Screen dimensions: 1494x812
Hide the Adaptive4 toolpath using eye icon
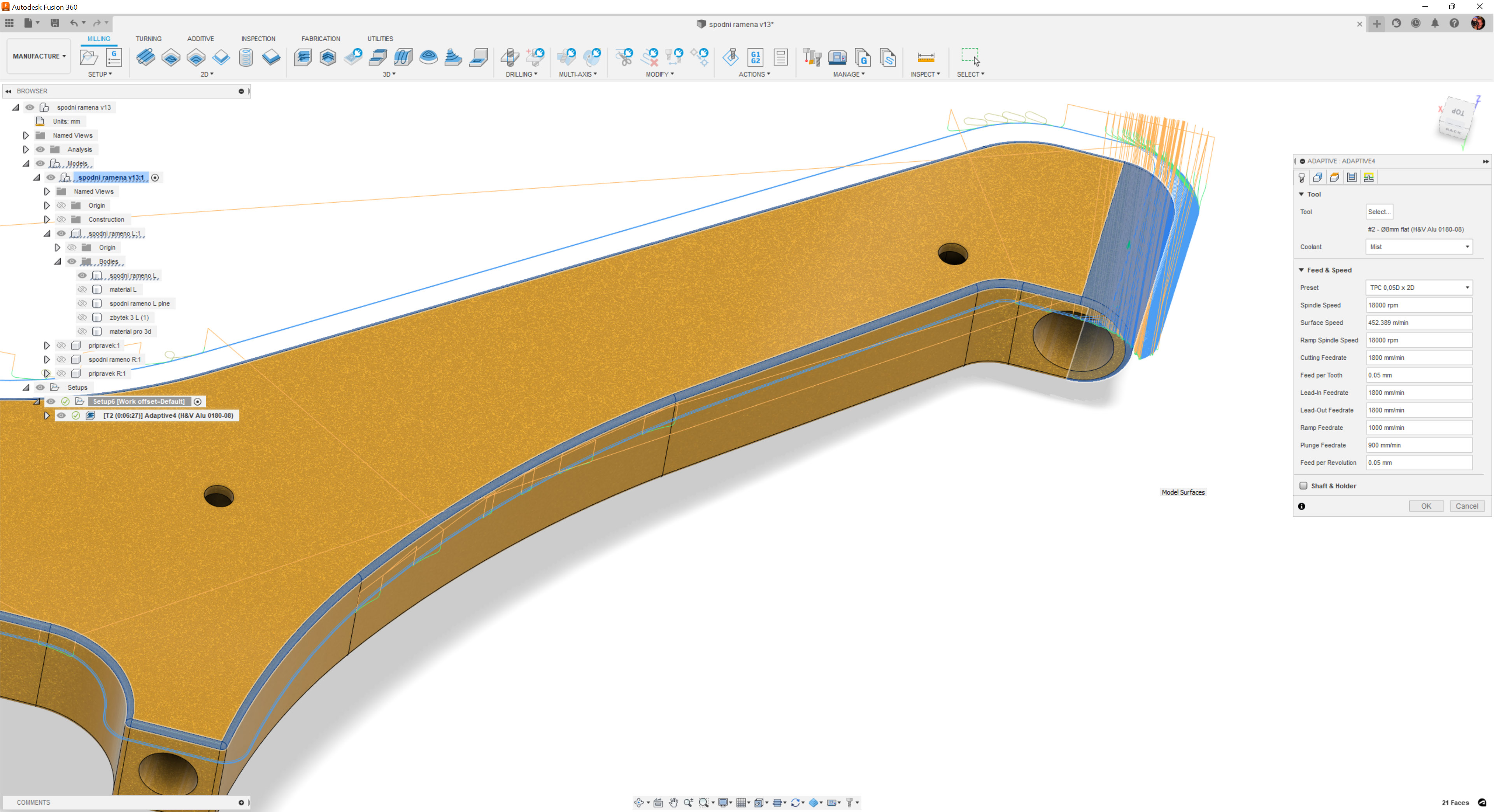pyautogui.click(x=61, y=416)
